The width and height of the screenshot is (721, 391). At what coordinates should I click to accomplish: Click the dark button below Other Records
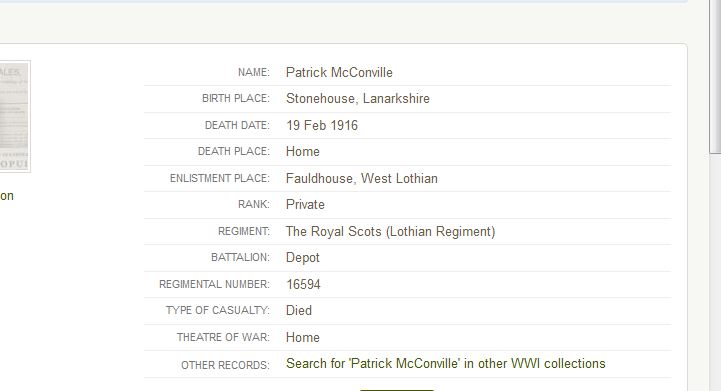(x=396, y=390)
